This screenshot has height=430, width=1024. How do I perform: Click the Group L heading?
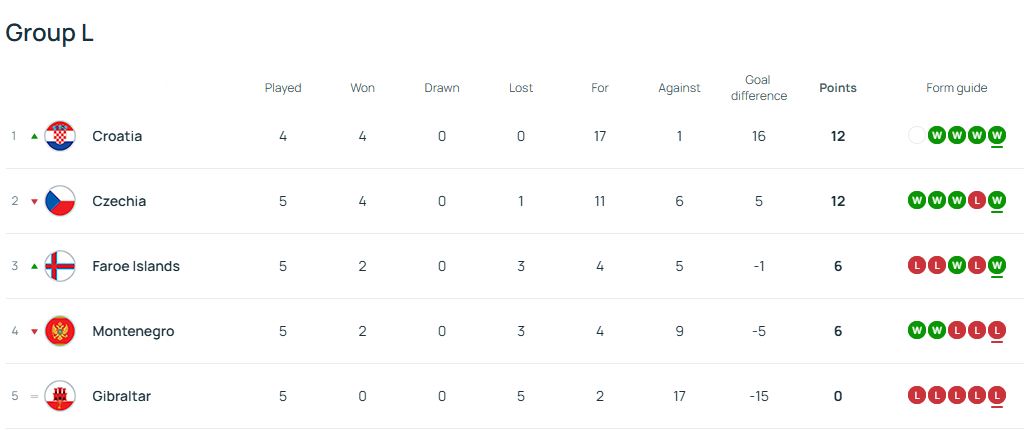(50, 33)
